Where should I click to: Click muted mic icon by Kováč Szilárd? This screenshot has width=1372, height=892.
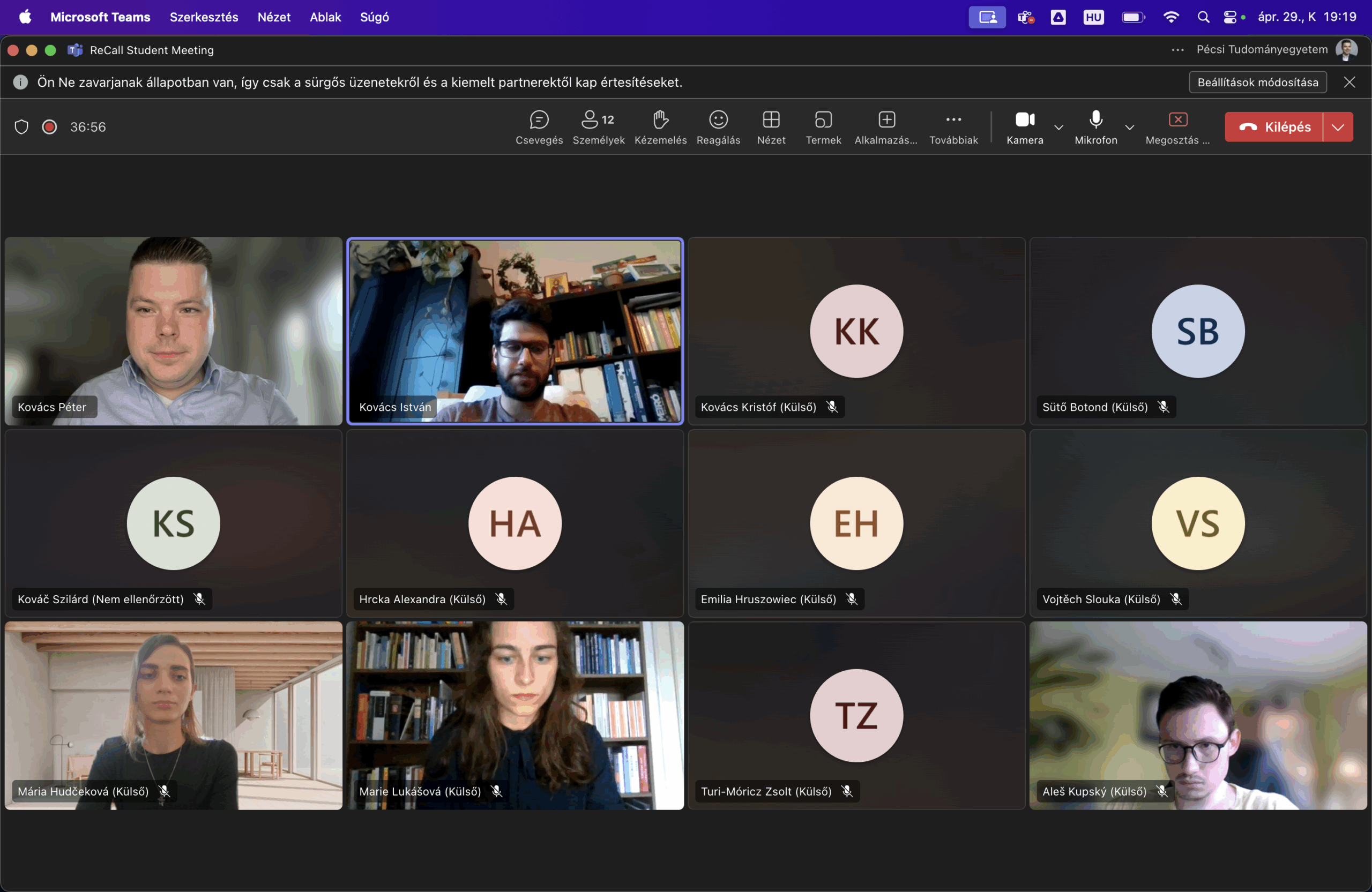point(199,599)
